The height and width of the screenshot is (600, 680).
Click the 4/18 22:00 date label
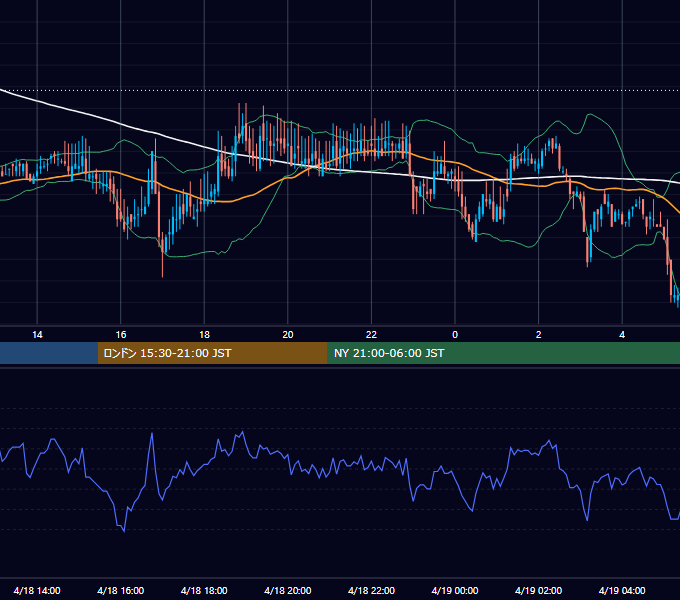click(371, 590)
